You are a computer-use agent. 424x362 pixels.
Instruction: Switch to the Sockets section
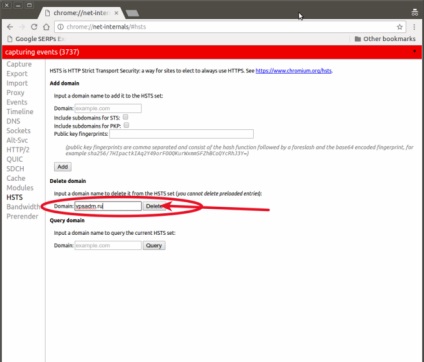(18, 131)
